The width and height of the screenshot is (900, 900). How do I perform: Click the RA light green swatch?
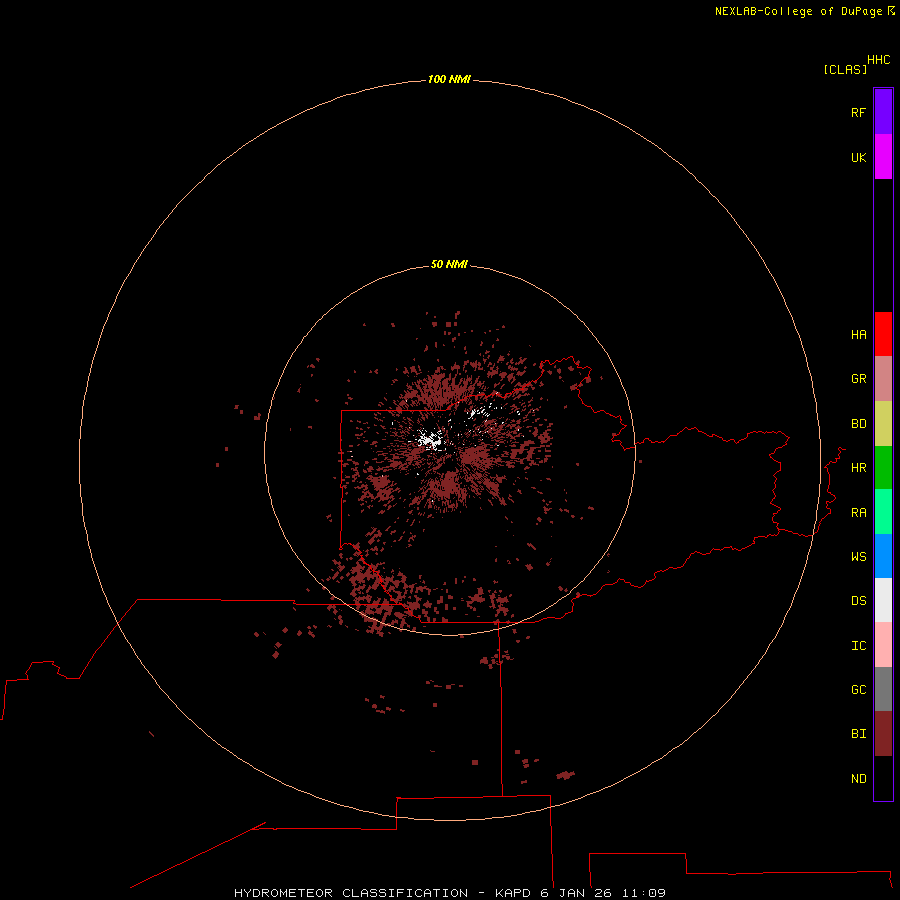coord(883,512)
